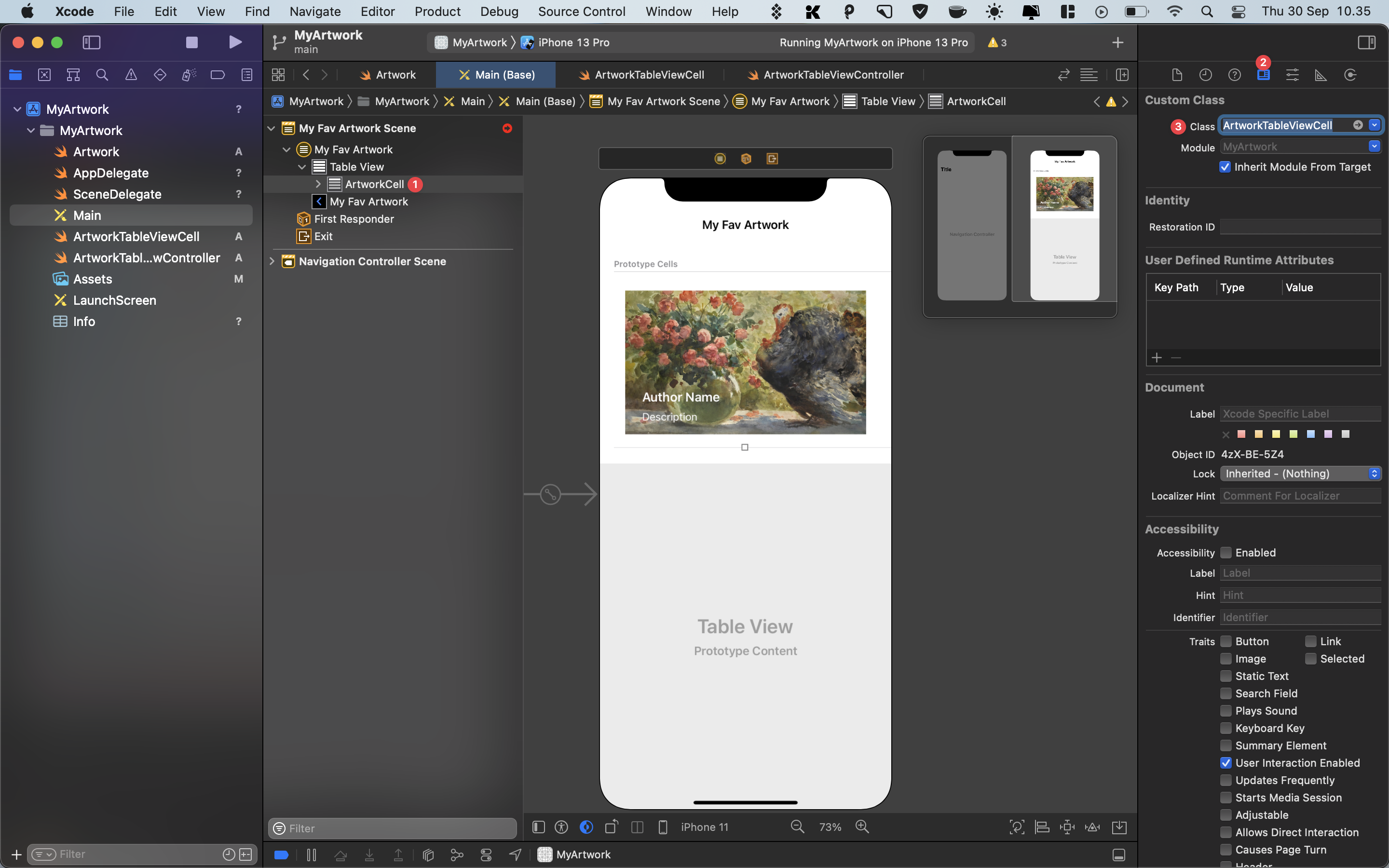1389x868 pixels.
Task: Check the Link trait
Action: point(1310,641)
